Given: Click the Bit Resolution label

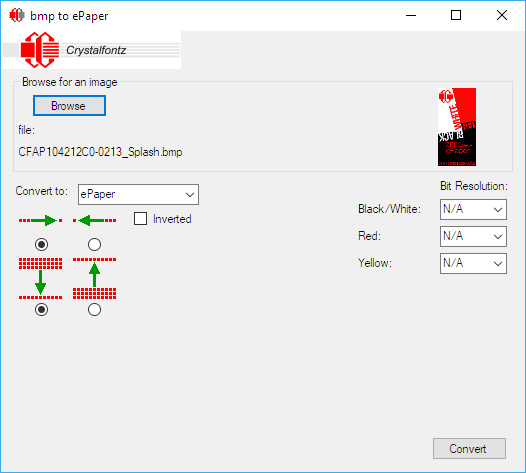Looking at the screenshot, I should click(x=474, y=186).
